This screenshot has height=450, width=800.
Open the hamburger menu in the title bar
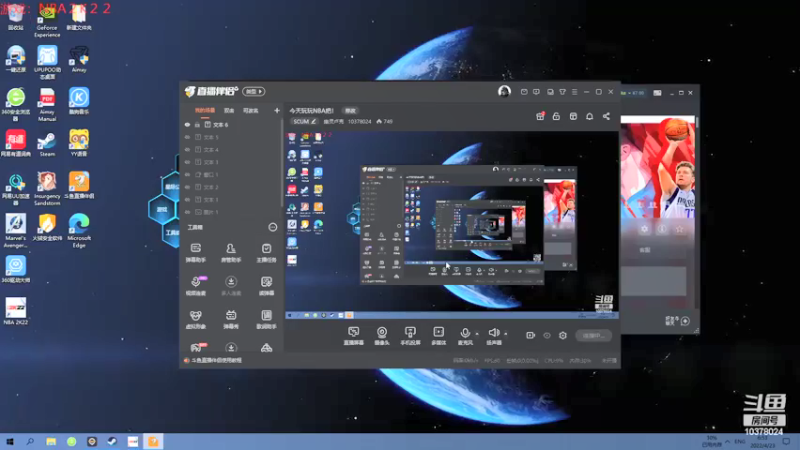pos(574,92)
